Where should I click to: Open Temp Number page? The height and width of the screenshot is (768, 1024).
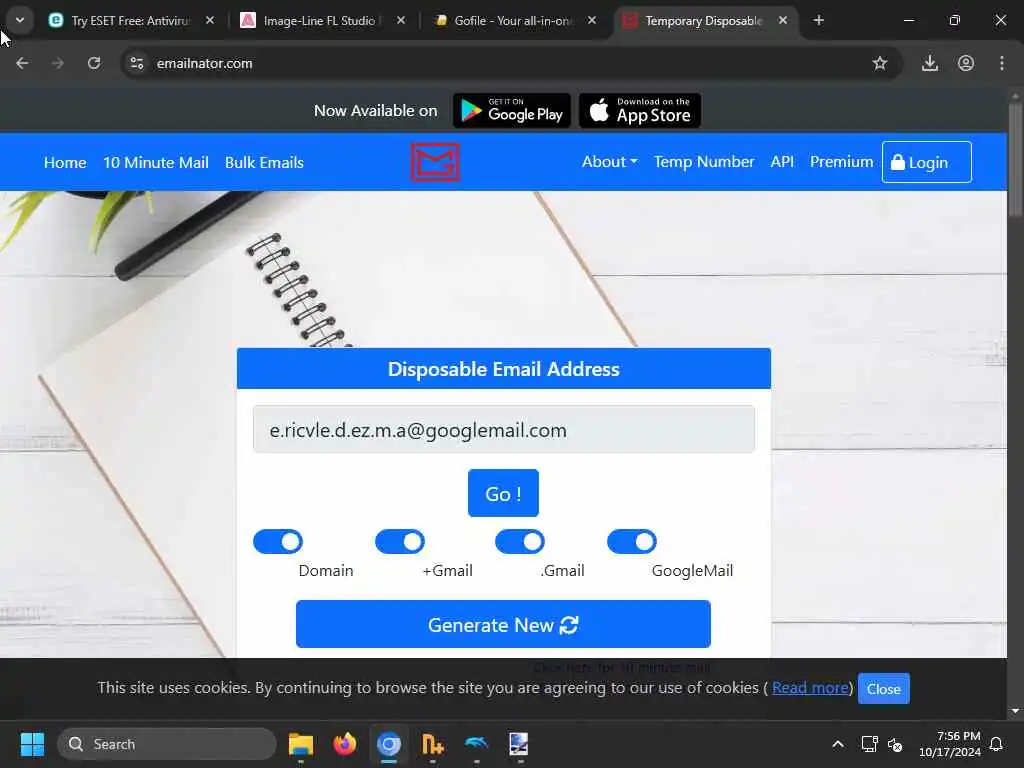pyautogui.click(x=704, y=162)
